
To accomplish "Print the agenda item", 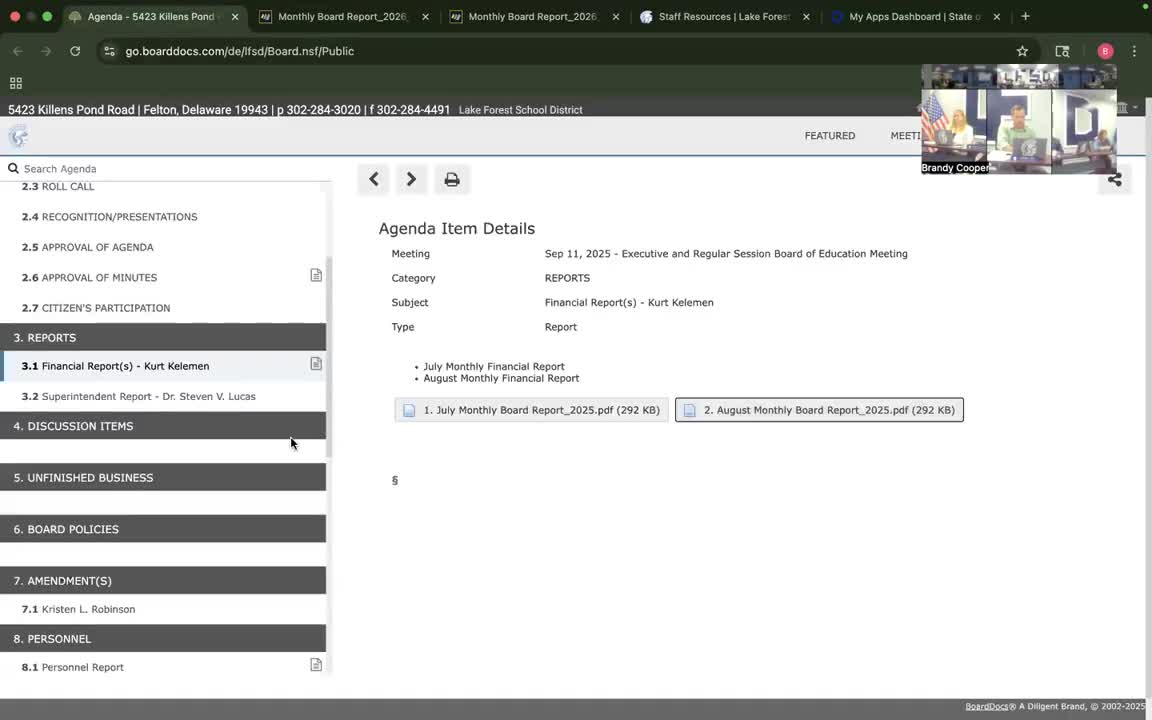I will click(452, 180).
